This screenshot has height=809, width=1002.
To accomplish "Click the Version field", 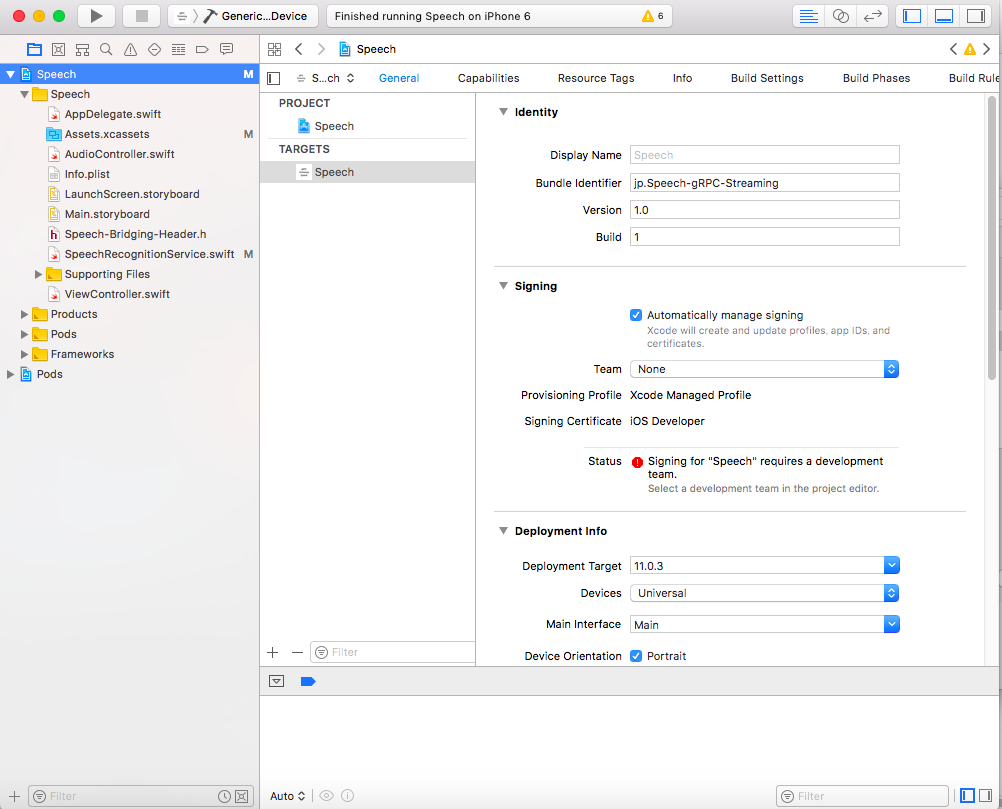I will coord(764,210).
